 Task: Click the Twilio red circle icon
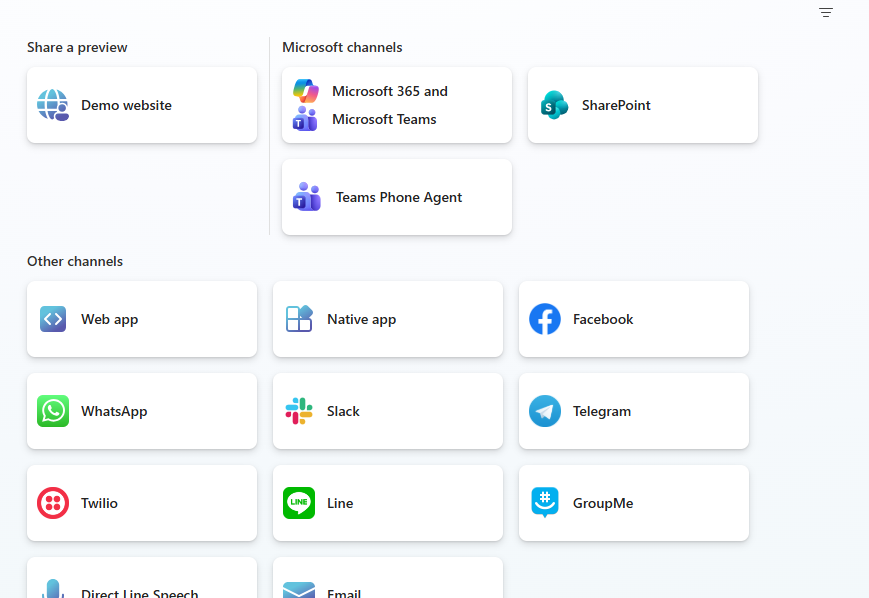coord(53,503)
